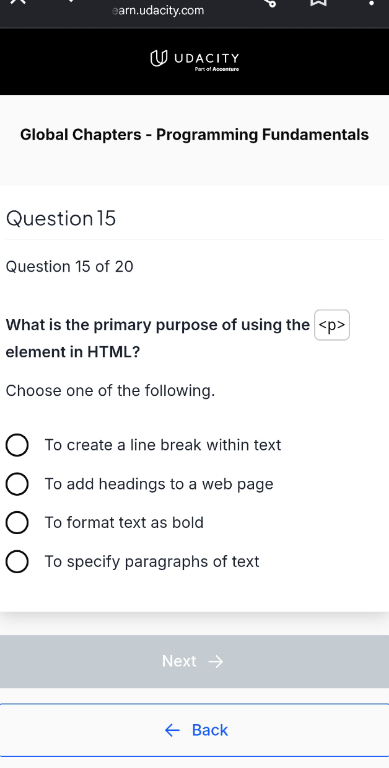The height and width of the screenshot is (768, 389).
Task: Click the right arrow beside Next
Action: [216, 662]
